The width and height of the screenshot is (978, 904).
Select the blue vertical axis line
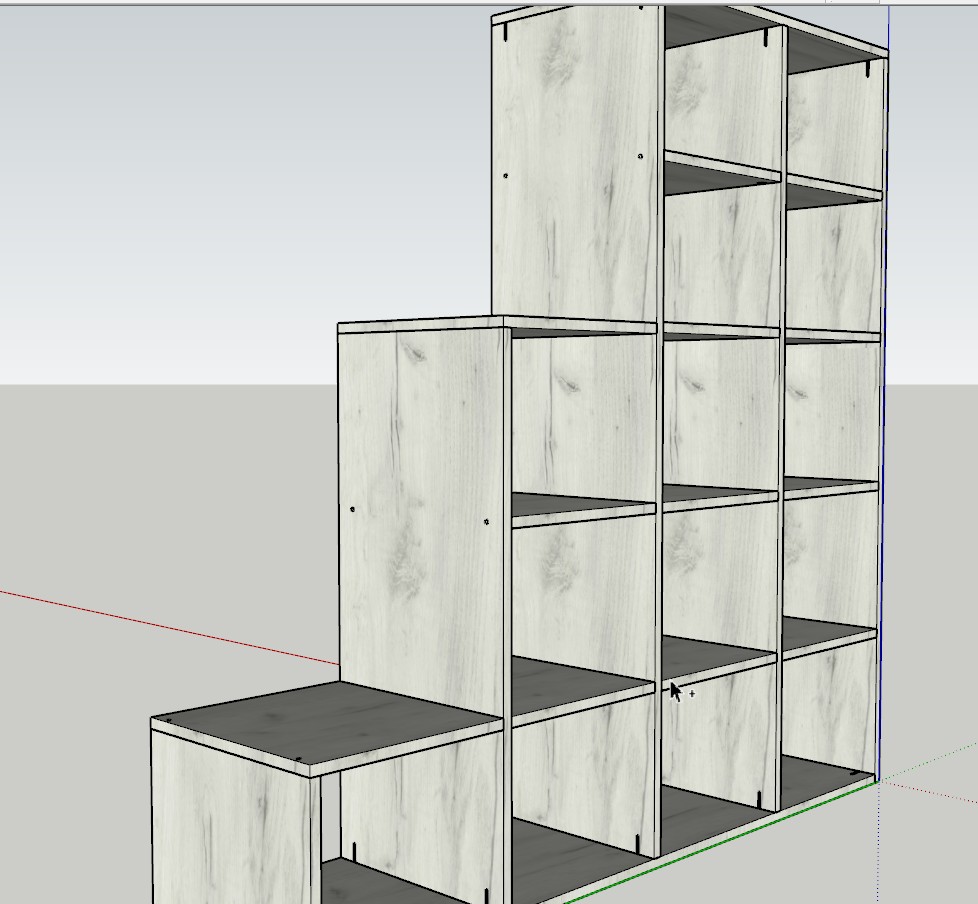886,393
